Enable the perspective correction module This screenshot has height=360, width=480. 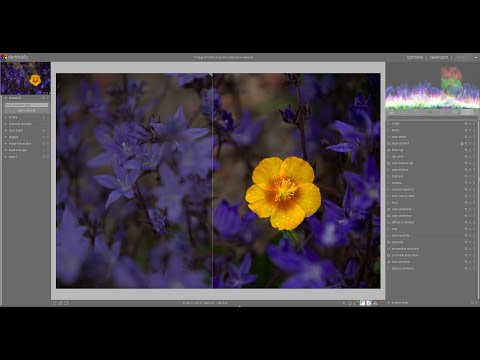(x=389, y=249)
